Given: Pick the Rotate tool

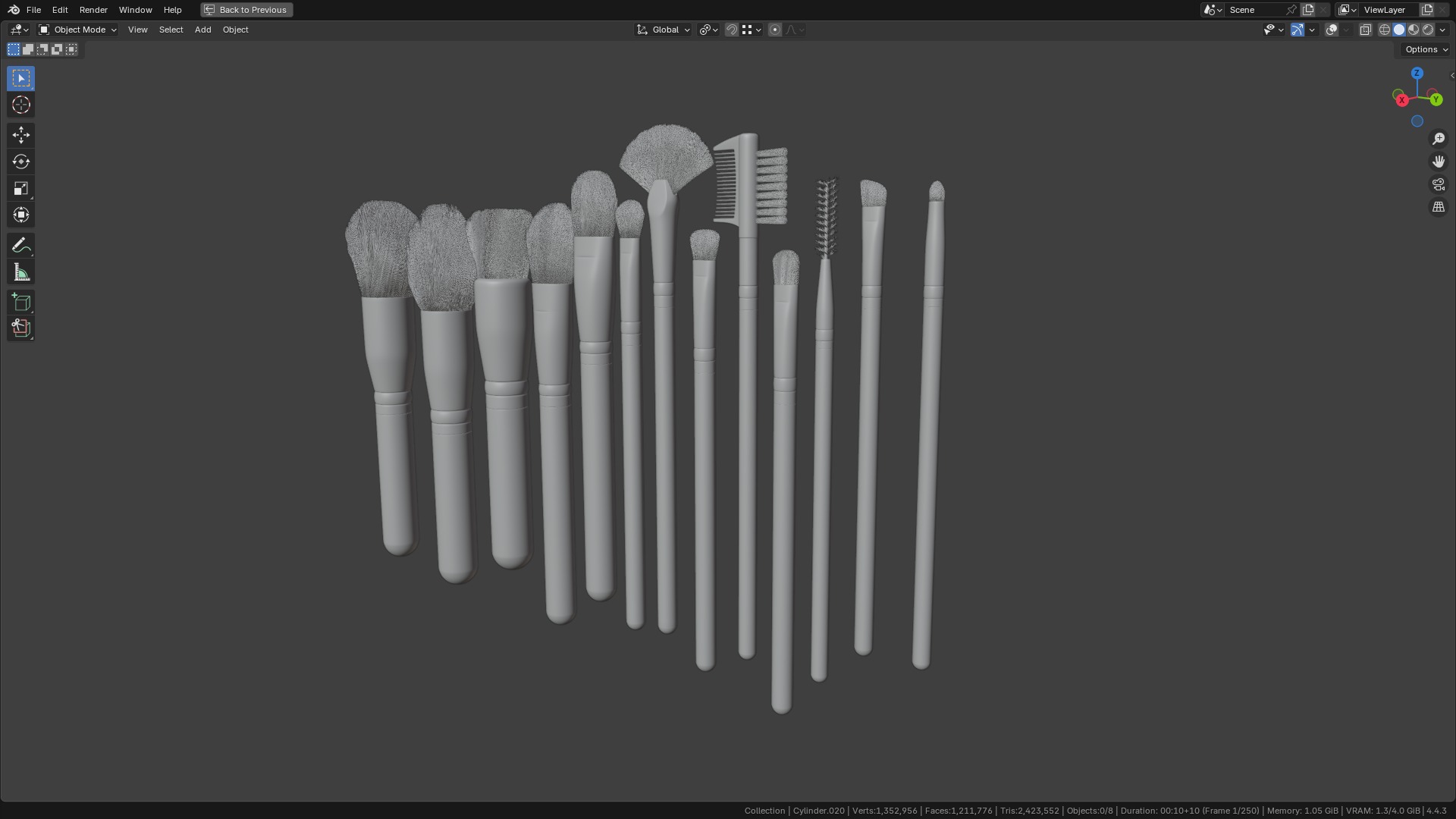Looking at the screenshot, I should click(20, 162).
